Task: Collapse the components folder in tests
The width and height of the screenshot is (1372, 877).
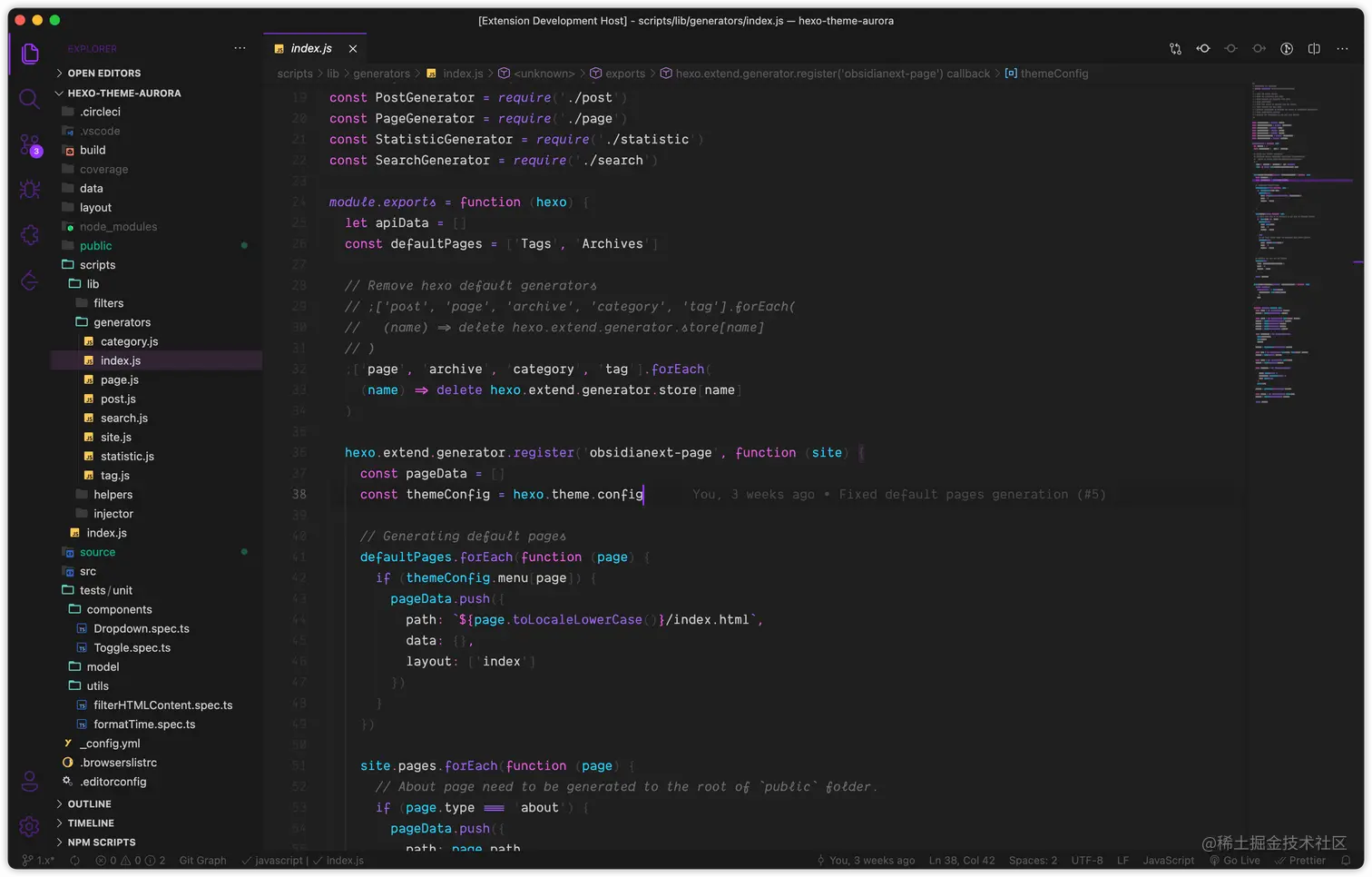Action: pos(119,610)
